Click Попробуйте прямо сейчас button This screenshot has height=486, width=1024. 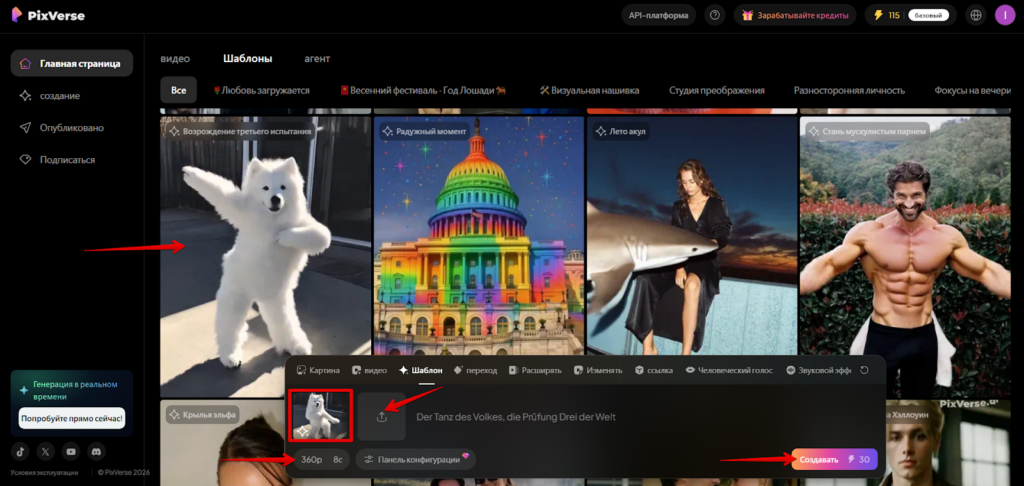pos(72,418)
